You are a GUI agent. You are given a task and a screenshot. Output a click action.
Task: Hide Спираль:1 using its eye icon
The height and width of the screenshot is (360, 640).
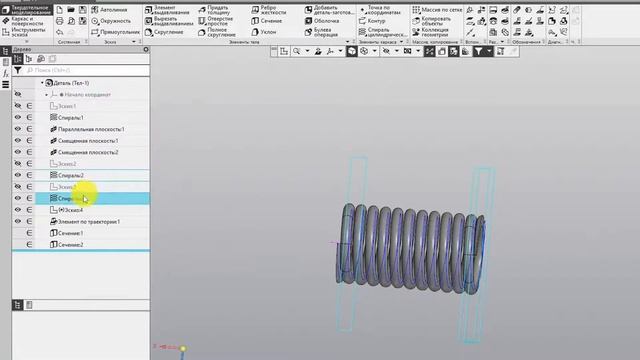[18, 117]
